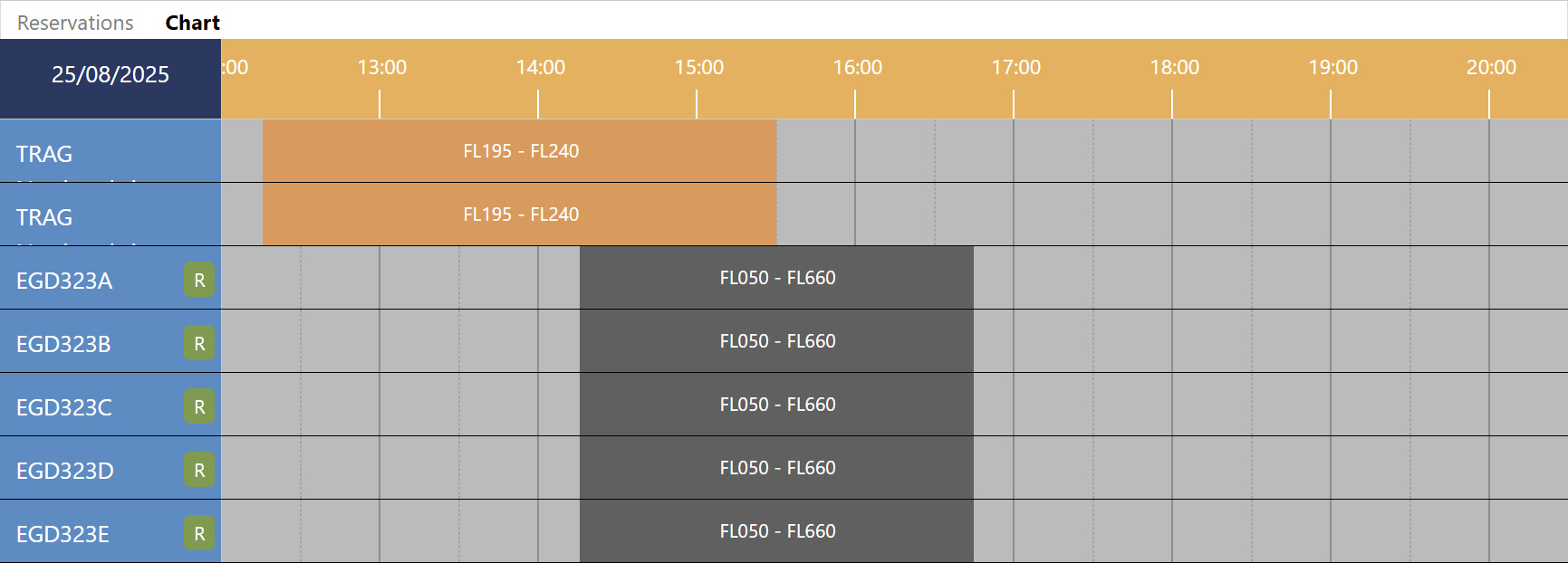This screenshot has height=563, width=1568.
Task: Select the Chart tab
Action: 192,22
